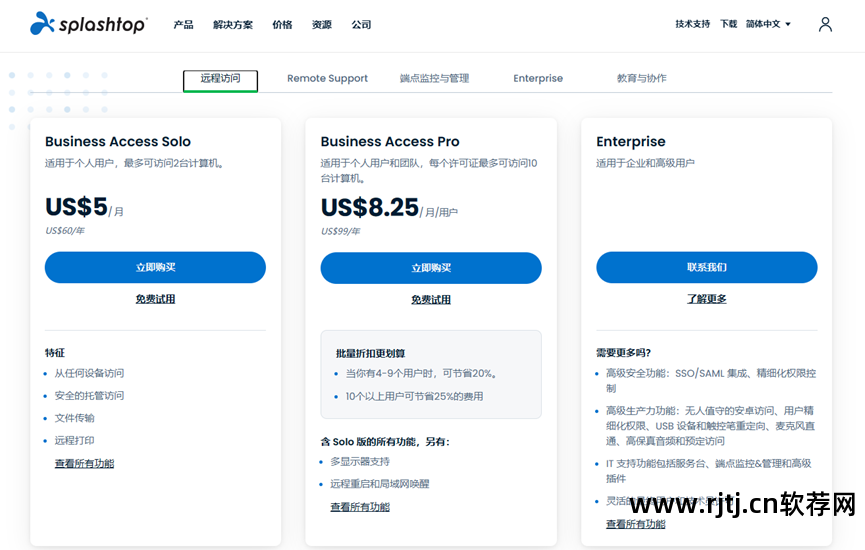Click 安全的托管访问 feature item
Viewport: 865px width, 550px height.
click(89, 396)
